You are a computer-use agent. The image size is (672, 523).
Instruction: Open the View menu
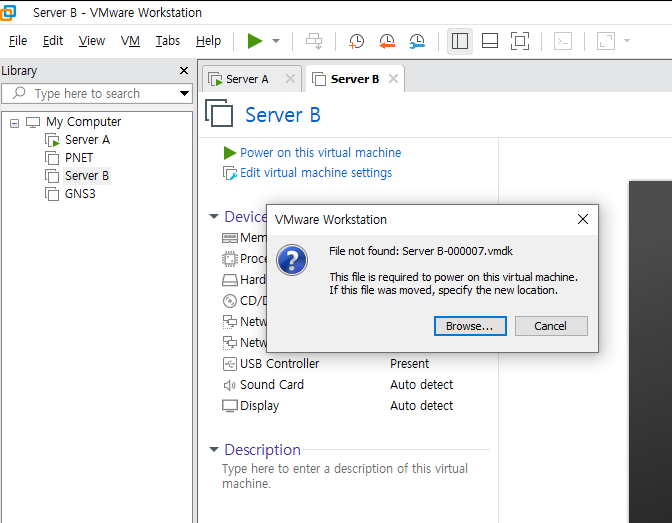point(92,41)
